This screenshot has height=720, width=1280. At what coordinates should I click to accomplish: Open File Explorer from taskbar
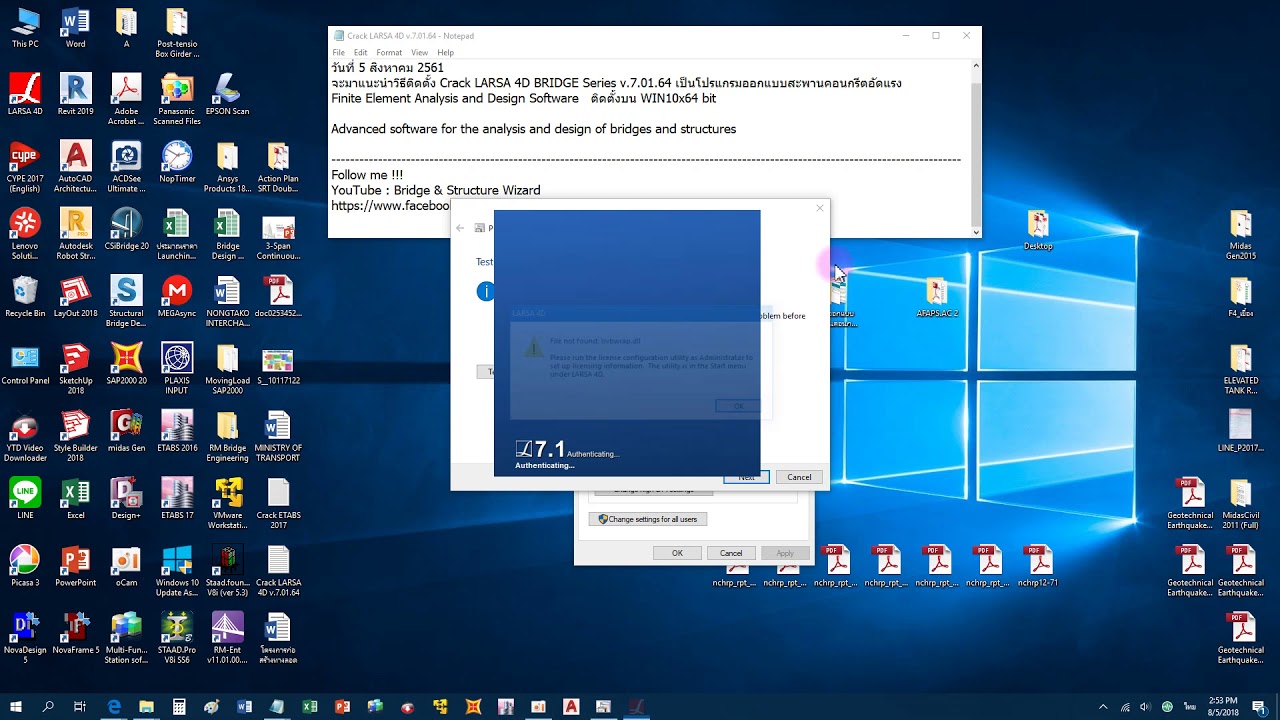146,706
